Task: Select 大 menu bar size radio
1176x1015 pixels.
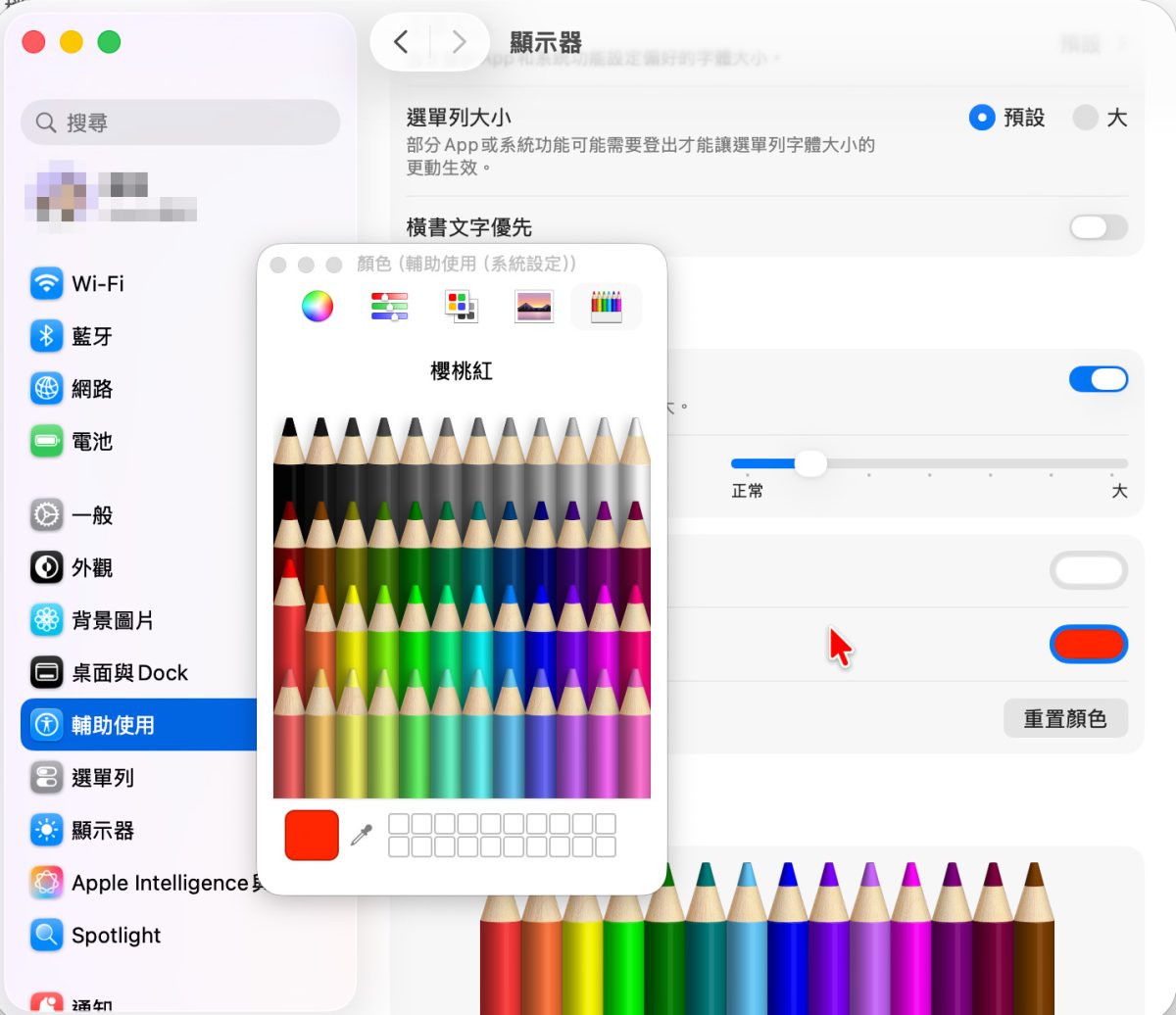Action: pyautogui.click(x=1086, y=119)
